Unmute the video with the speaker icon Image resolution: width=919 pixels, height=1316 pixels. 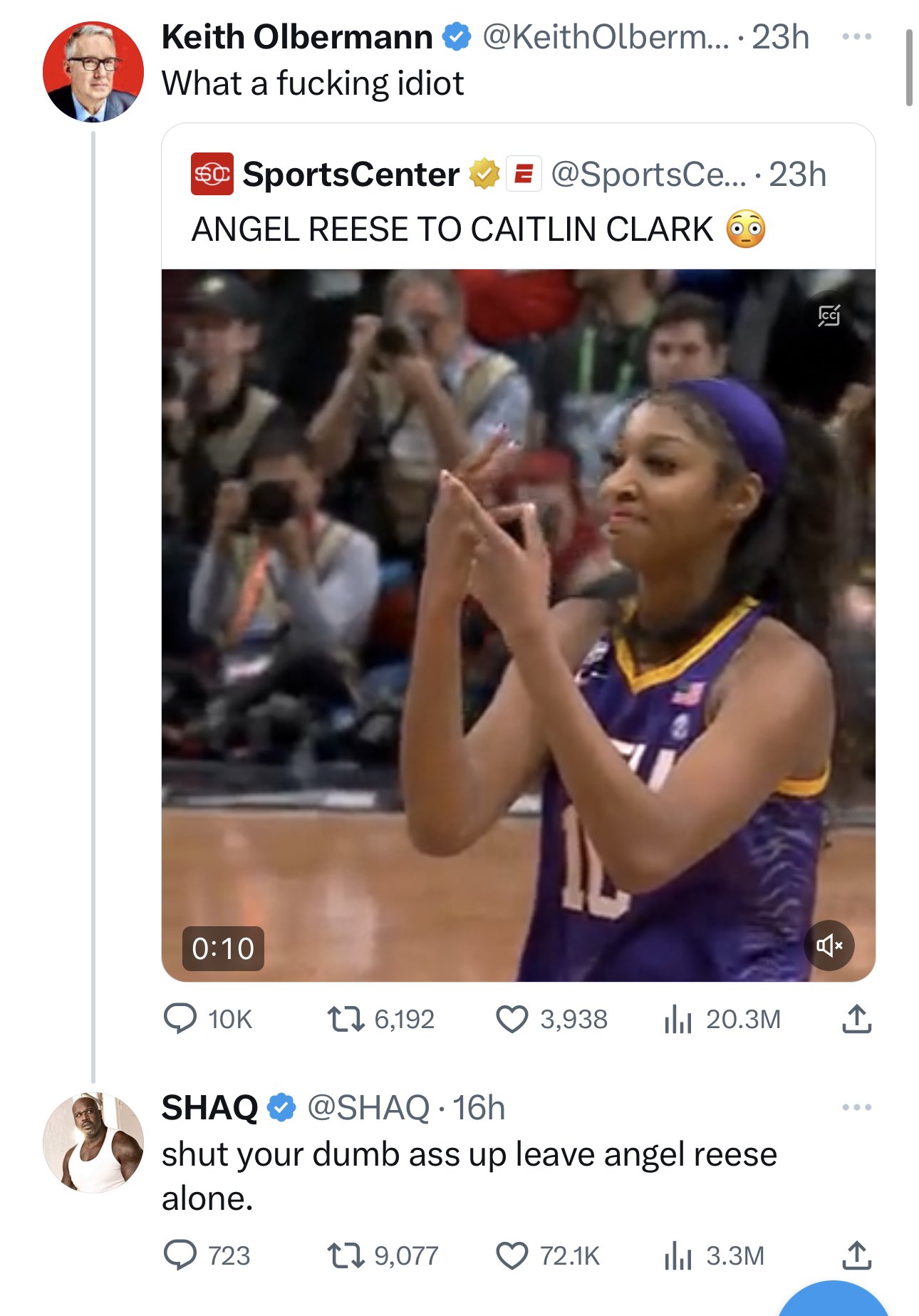(x=829, y=945)
